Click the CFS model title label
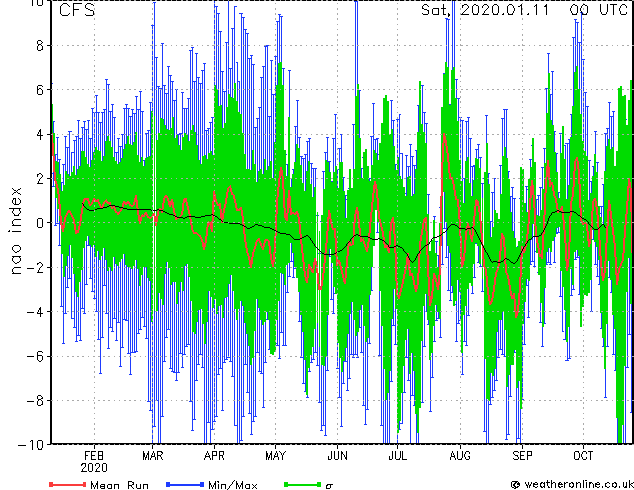Image resolution: width=634 pixels, height=490 pixels. [x=77, y=10]
